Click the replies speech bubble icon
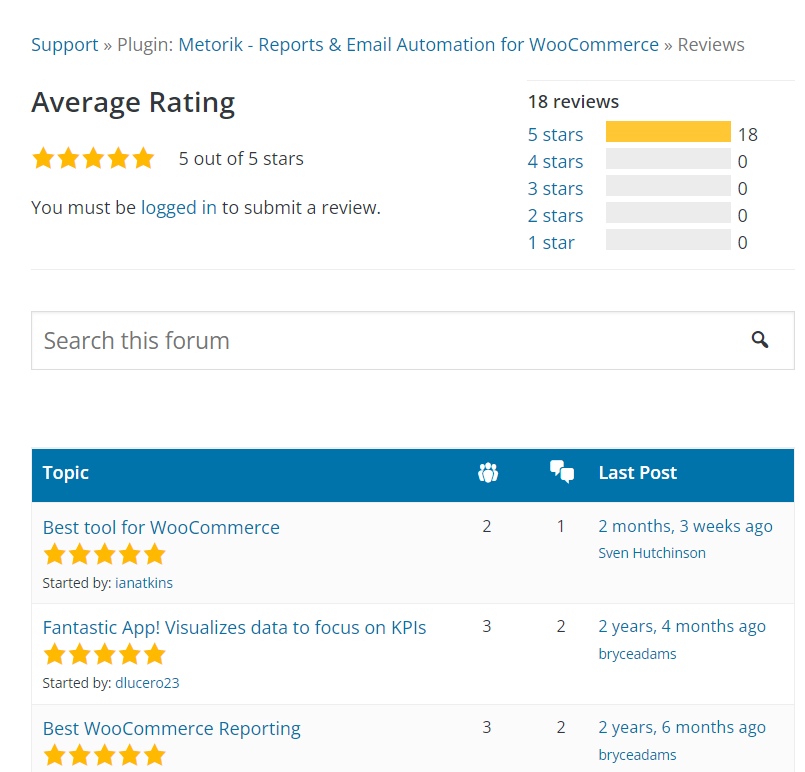805x772 pixels. (562, 472)
